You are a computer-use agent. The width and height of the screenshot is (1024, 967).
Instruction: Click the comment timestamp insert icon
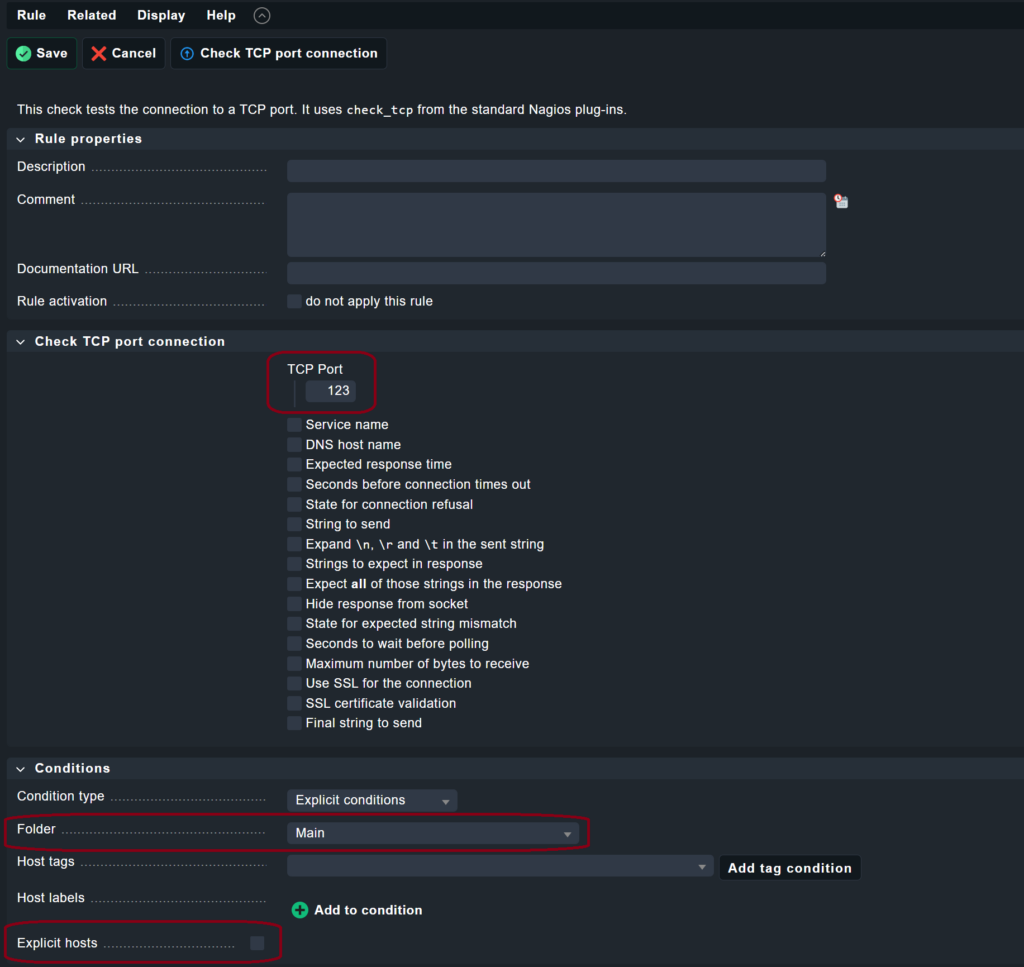(841, 202)
